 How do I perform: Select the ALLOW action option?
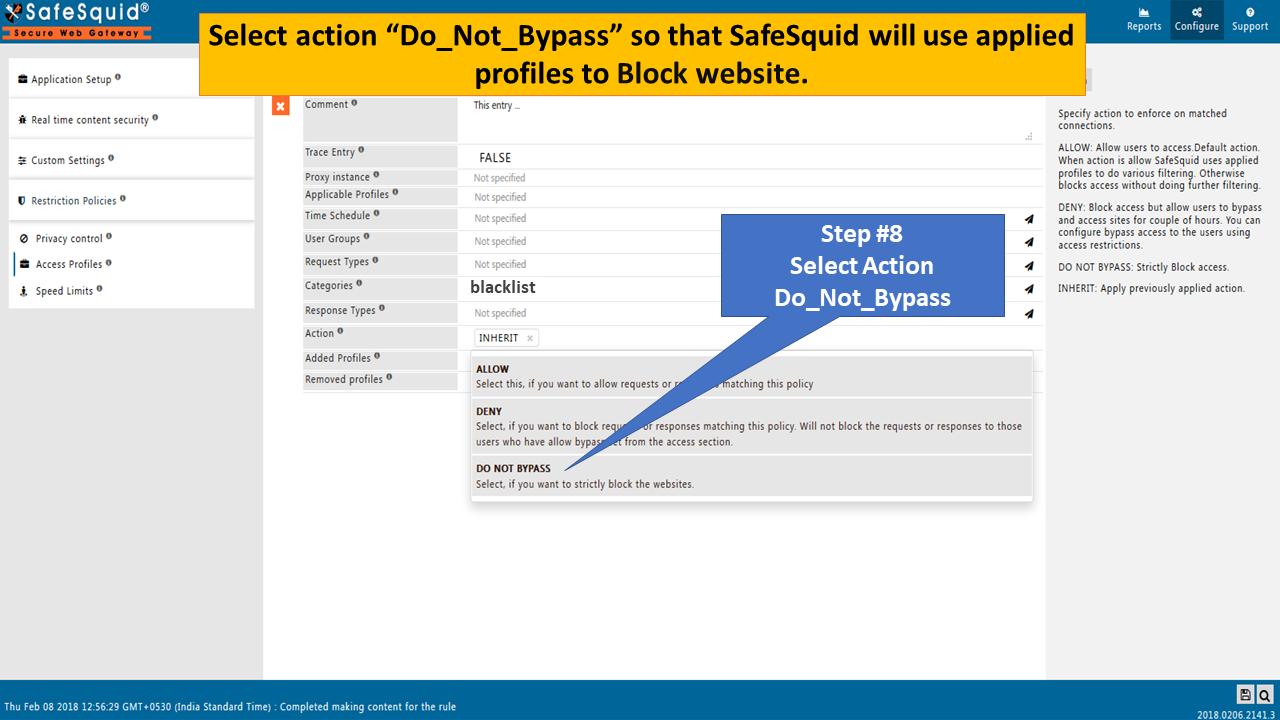752,376
